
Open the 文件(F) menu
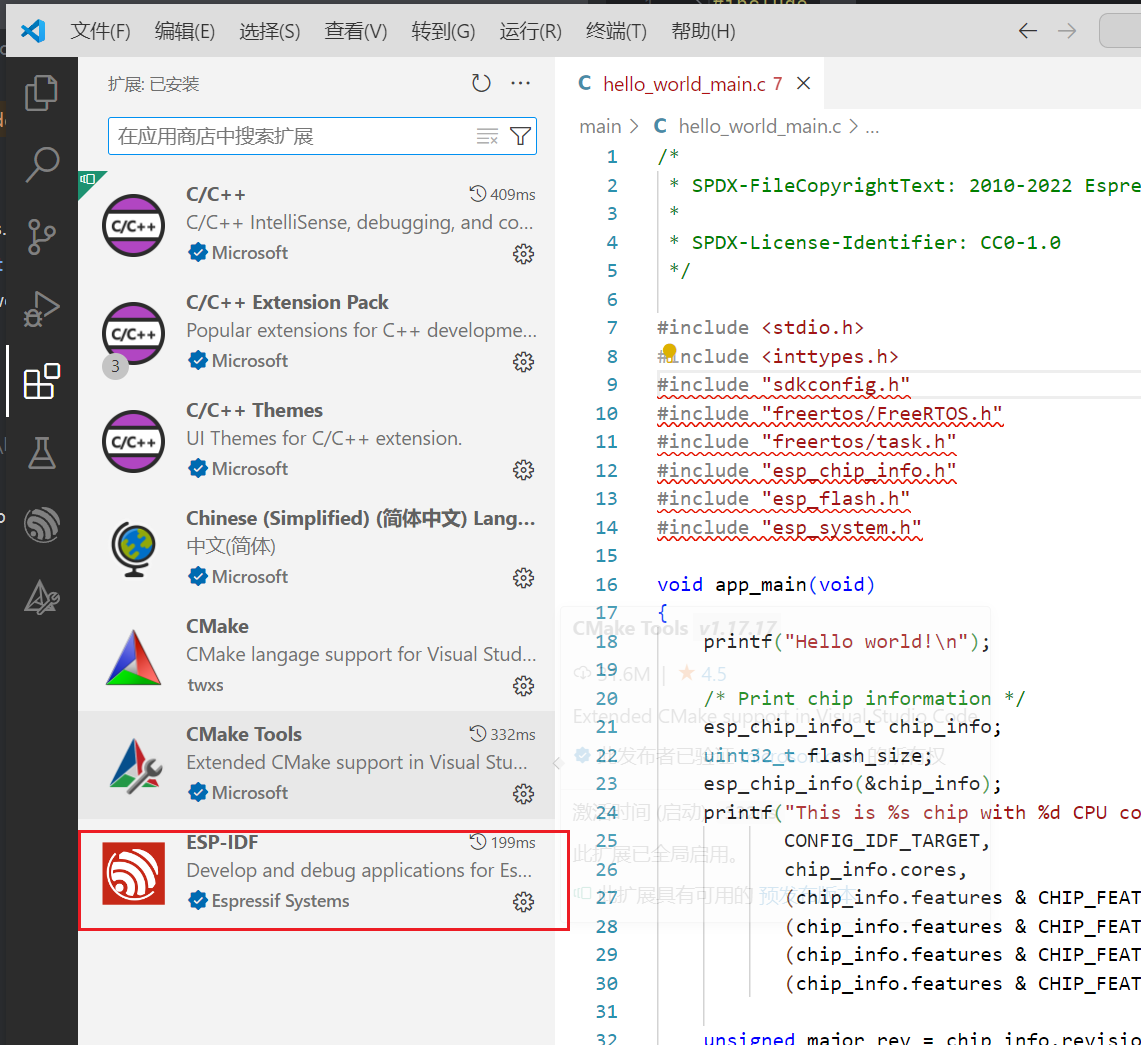(100, 31)
